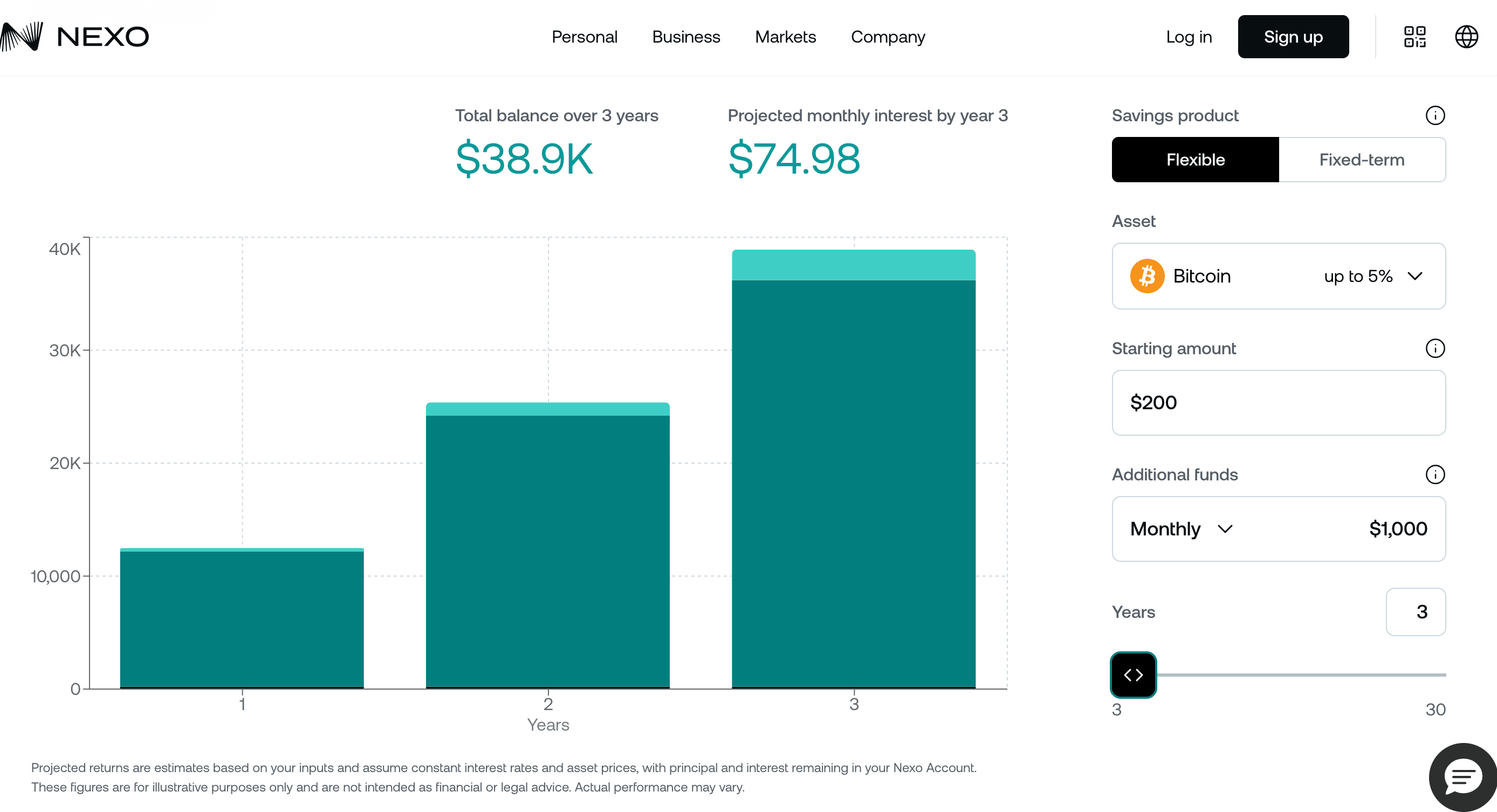This screenshot has height=812, width=1497.
Task: Open the Monthly frequency dropdown
Action: pos(1180,528)
